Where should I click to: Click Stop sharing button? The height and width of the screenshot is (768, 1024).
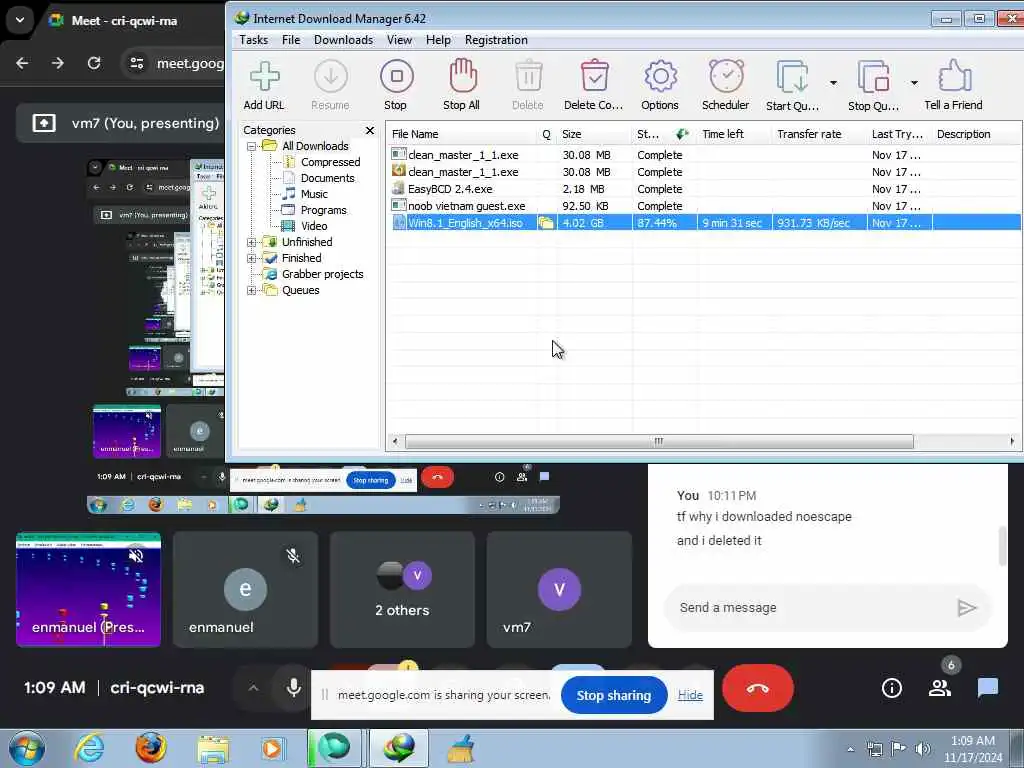click(x=614, y=696)
